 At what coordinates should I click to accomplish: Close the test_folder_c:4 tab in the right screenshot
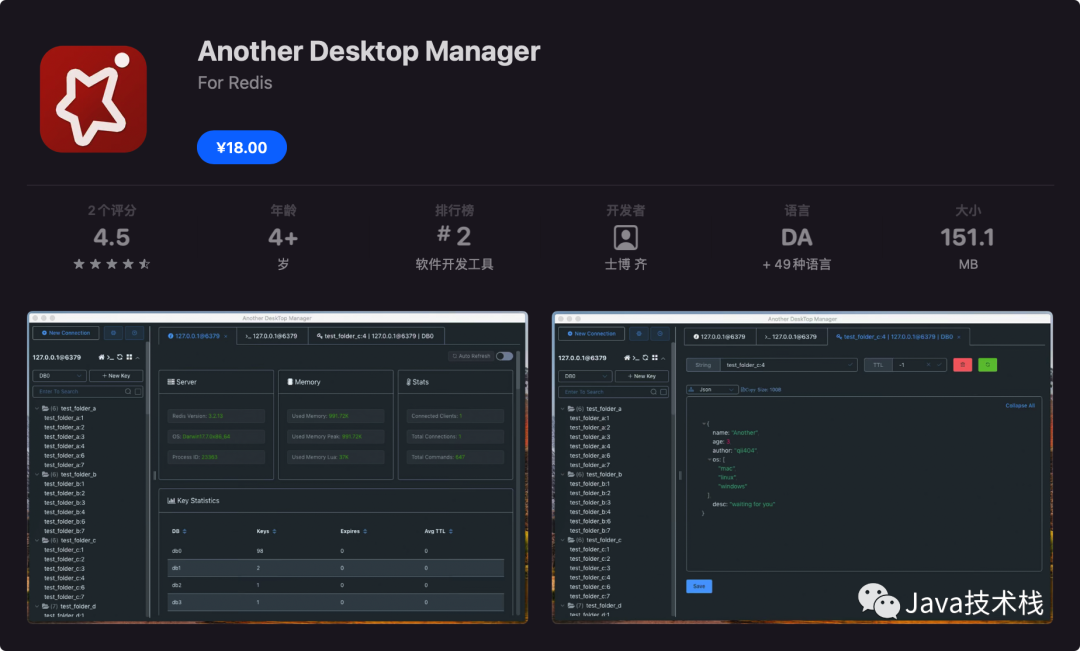click(x=959, y=337)
